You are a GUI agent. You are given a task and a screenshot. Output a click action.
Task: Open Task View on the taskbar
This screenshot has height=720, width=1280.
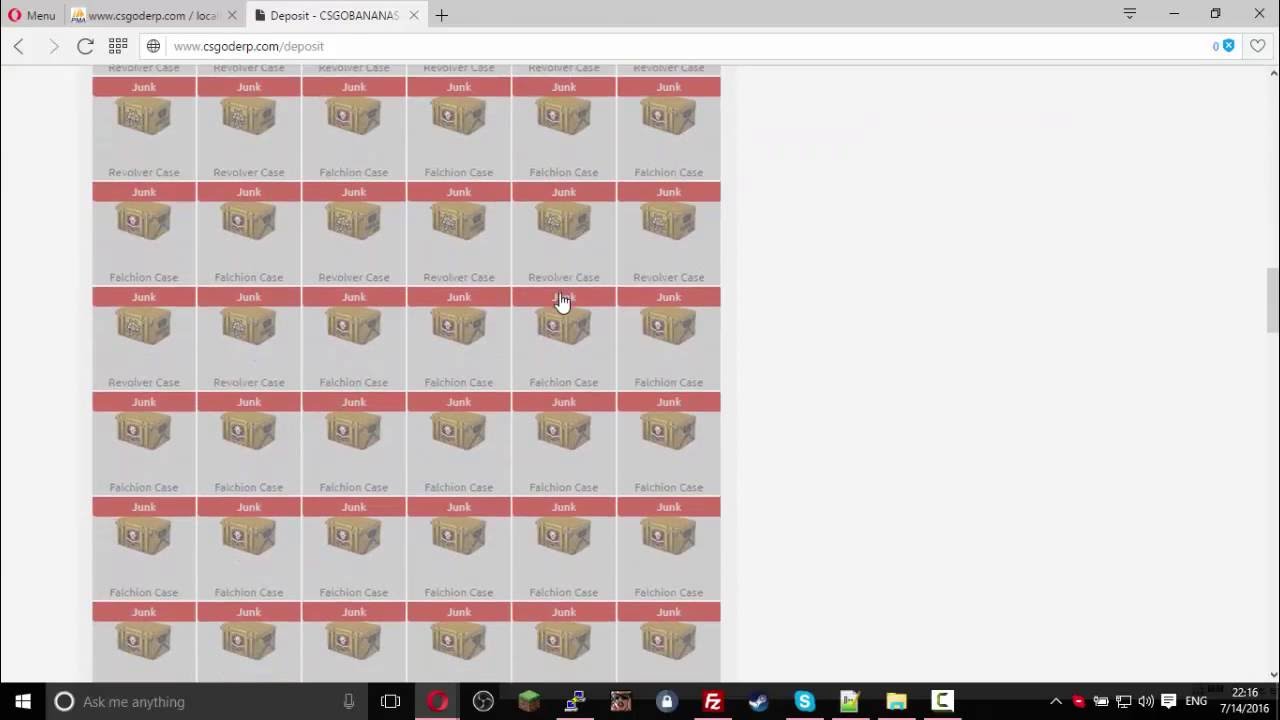pos(390,701)
